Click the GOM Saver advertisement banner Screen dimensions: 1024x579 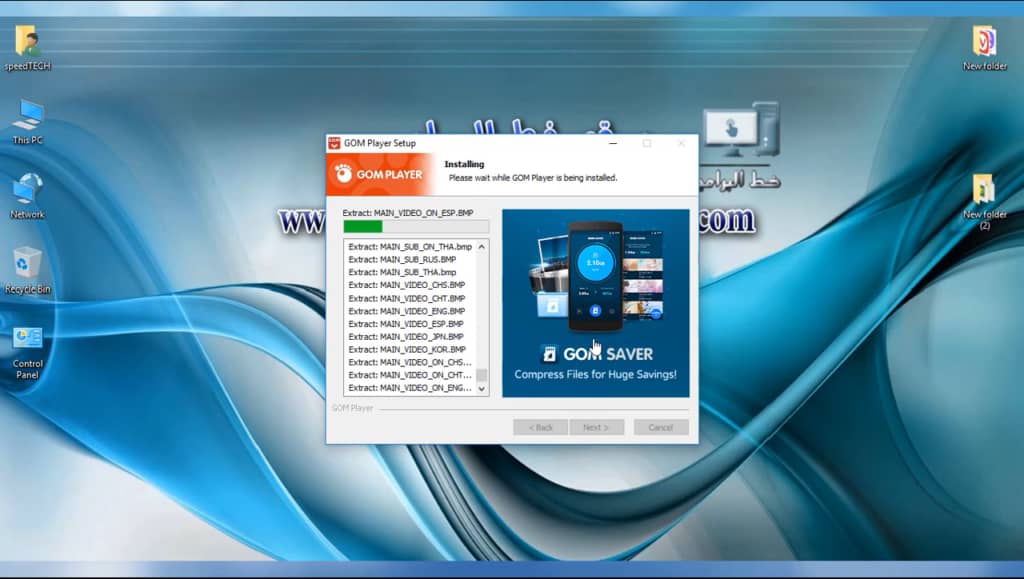595,302
